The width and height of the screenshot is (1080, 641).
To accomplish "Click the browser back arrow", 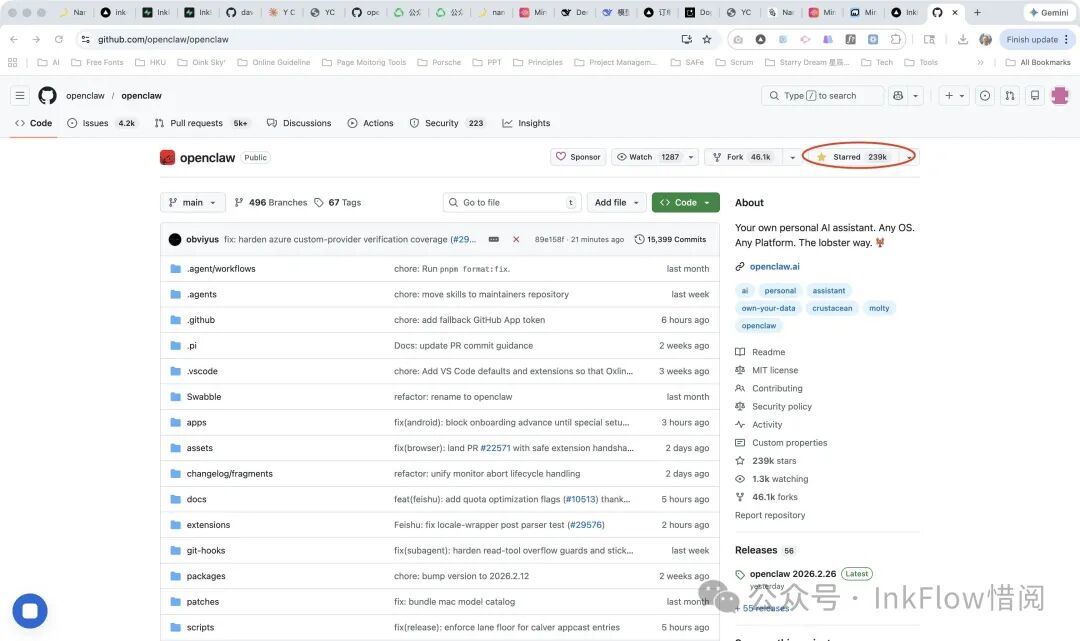I will [x=14, y=39].
